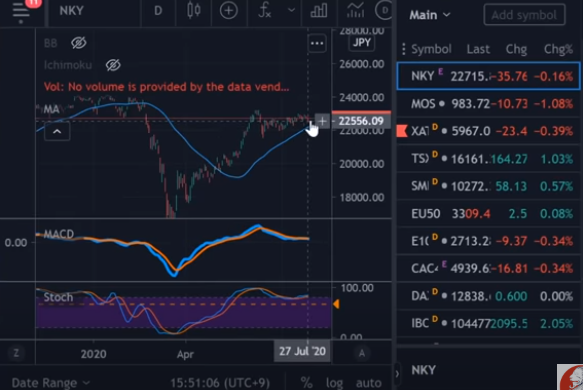Click the plus icon beside price 22556.09

[322, 121]
